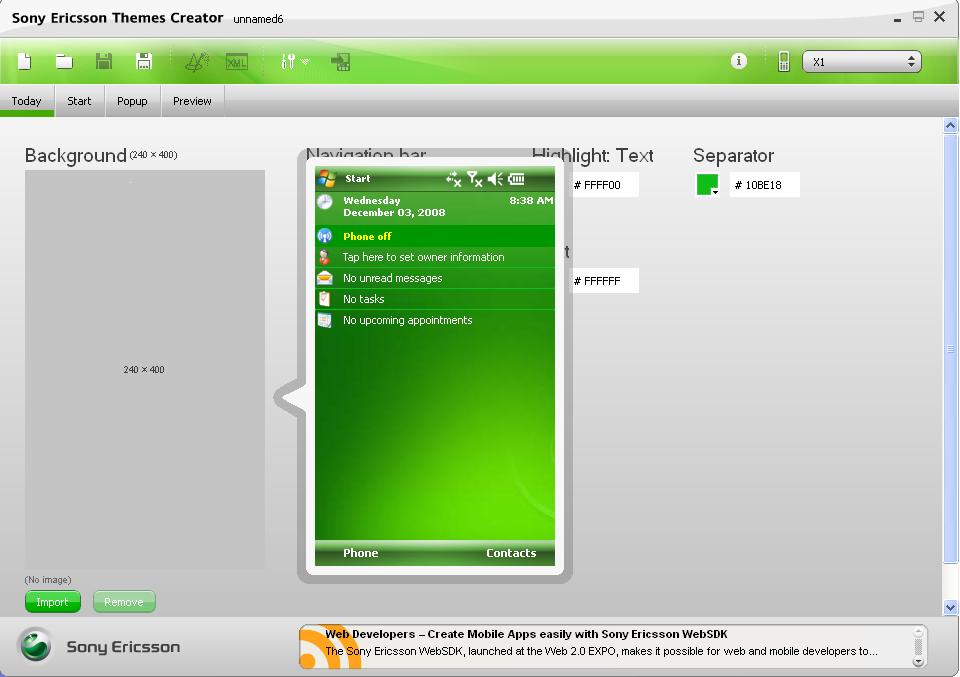This screenshot has width=960, height=677.
Task: Click the battery icon in phone preview
Action: click(516, 179)
